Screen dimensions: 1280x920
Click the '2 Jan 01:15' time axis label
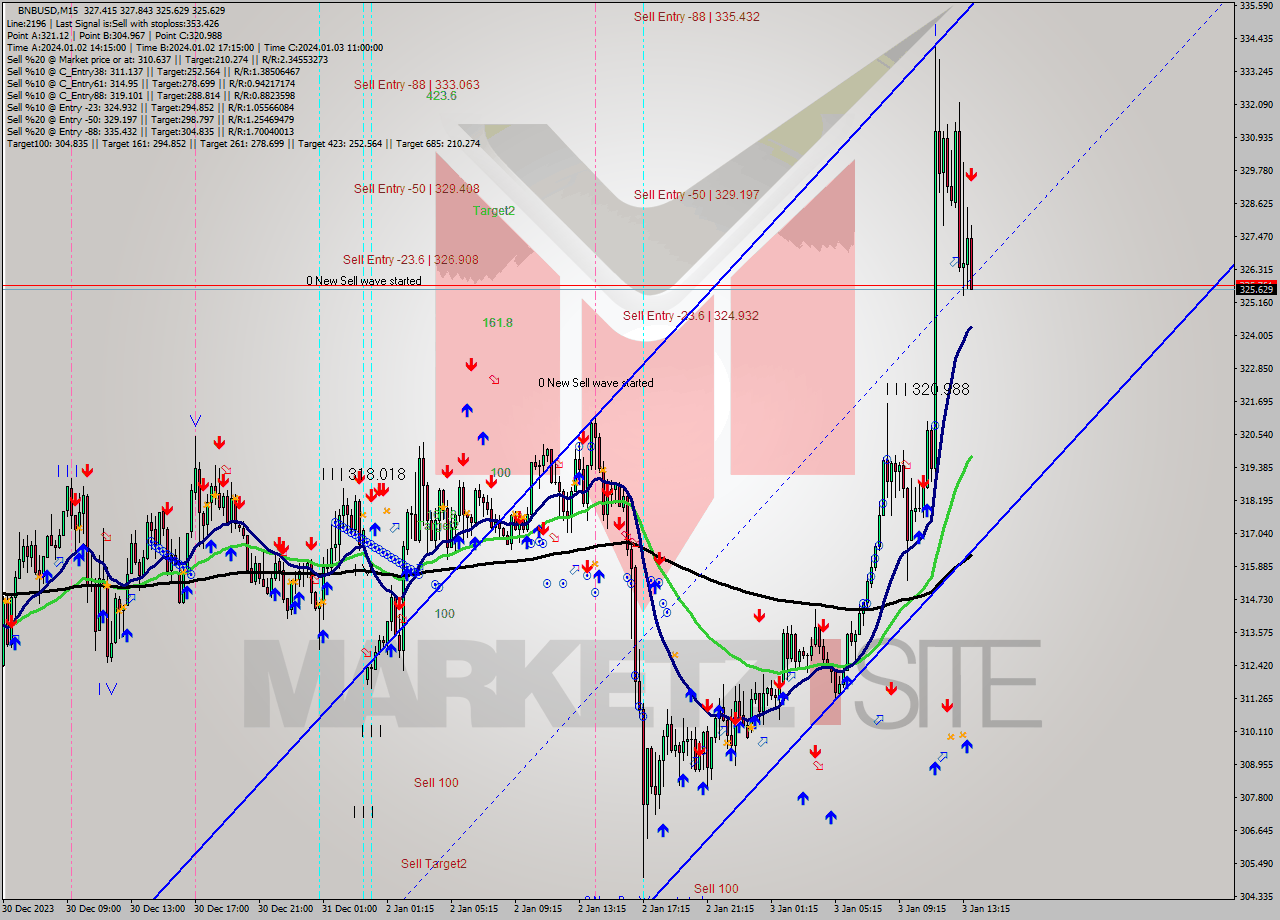[410, 910]
